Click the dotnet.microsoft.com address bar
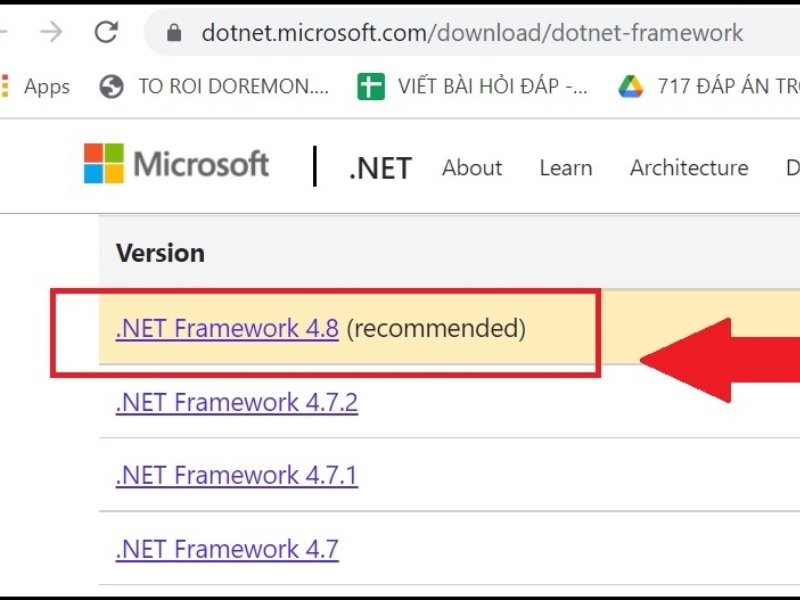Viewport: 800px width, 600px height. tap(472, 33)
